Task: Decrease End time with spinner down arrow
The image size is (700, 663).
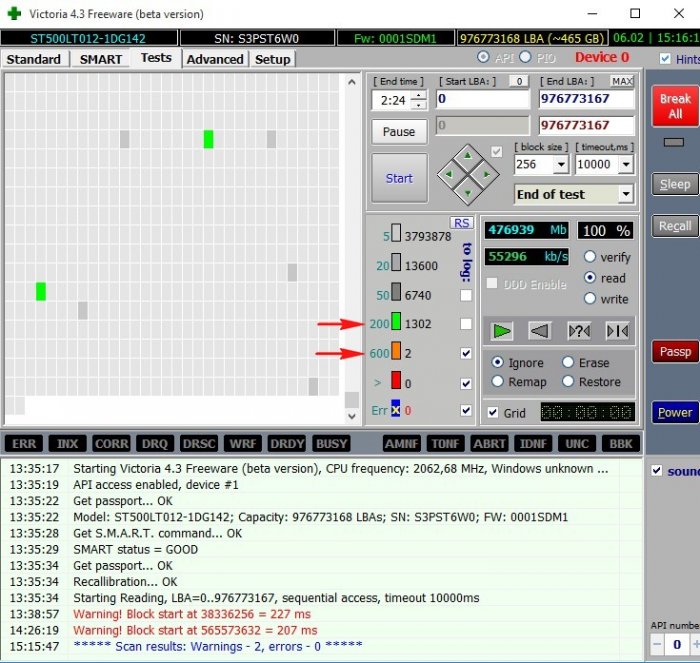Action: pos(418,105)
